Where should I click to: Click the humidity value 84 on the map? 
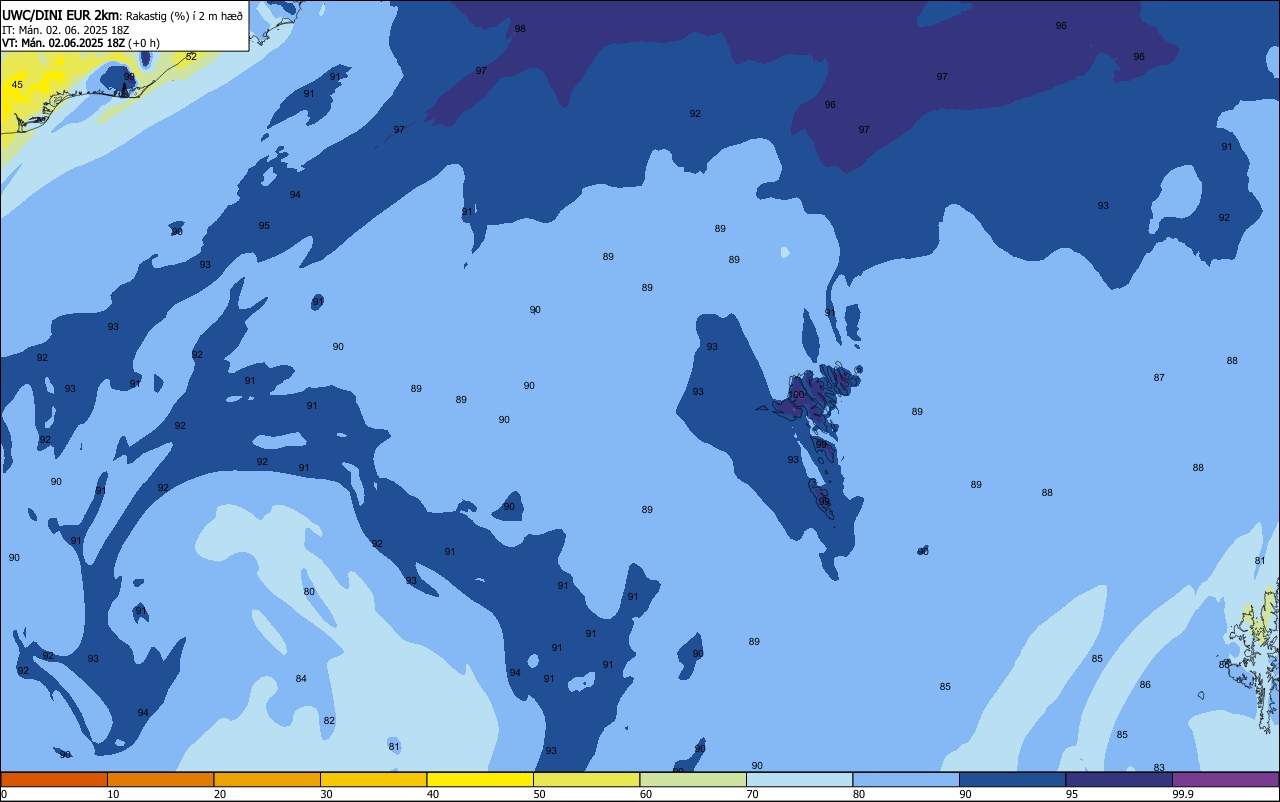[301, 679]
